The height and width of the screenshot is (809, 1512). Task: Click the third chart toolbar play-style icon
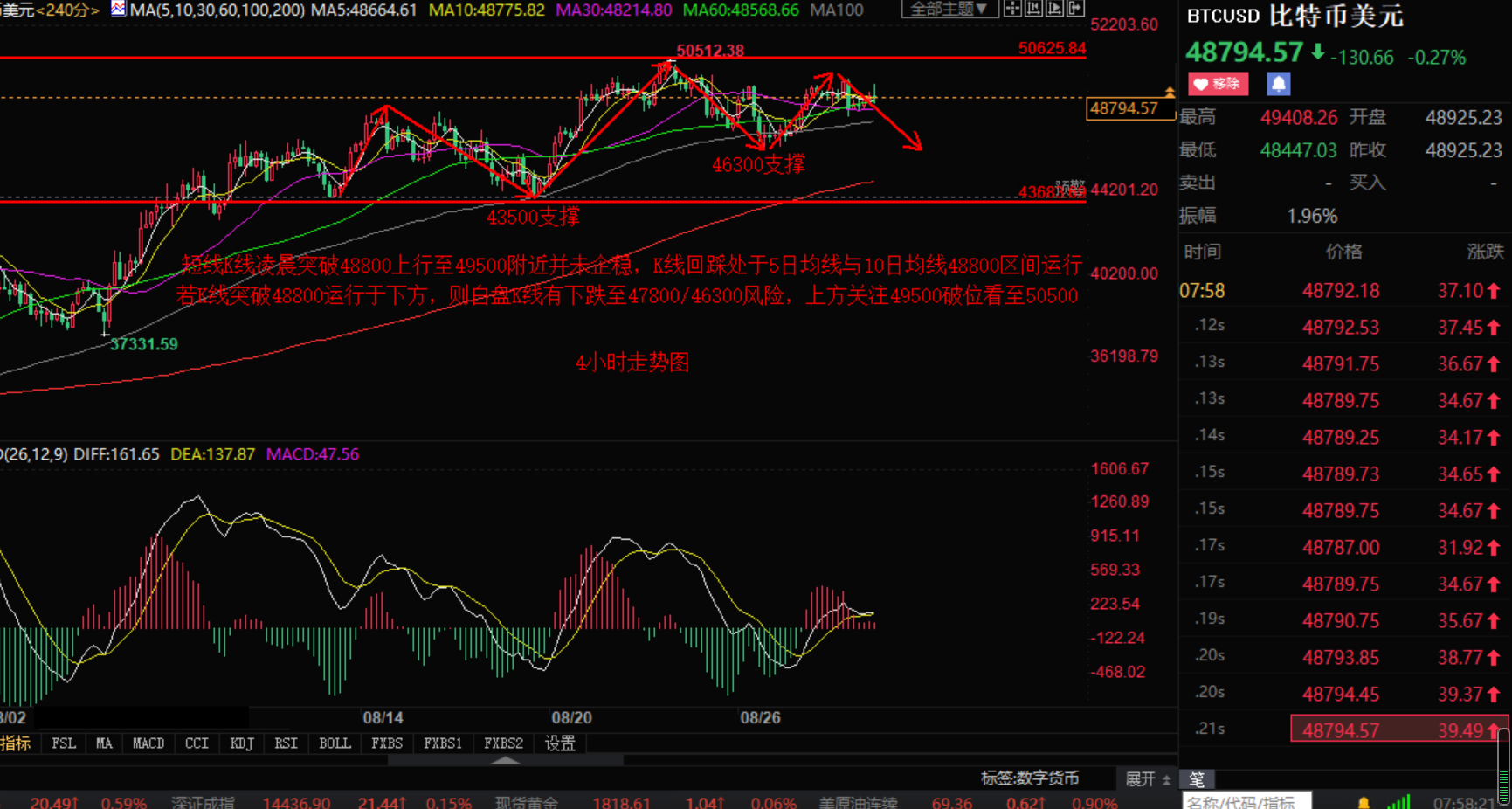(x=1054, y=9)
